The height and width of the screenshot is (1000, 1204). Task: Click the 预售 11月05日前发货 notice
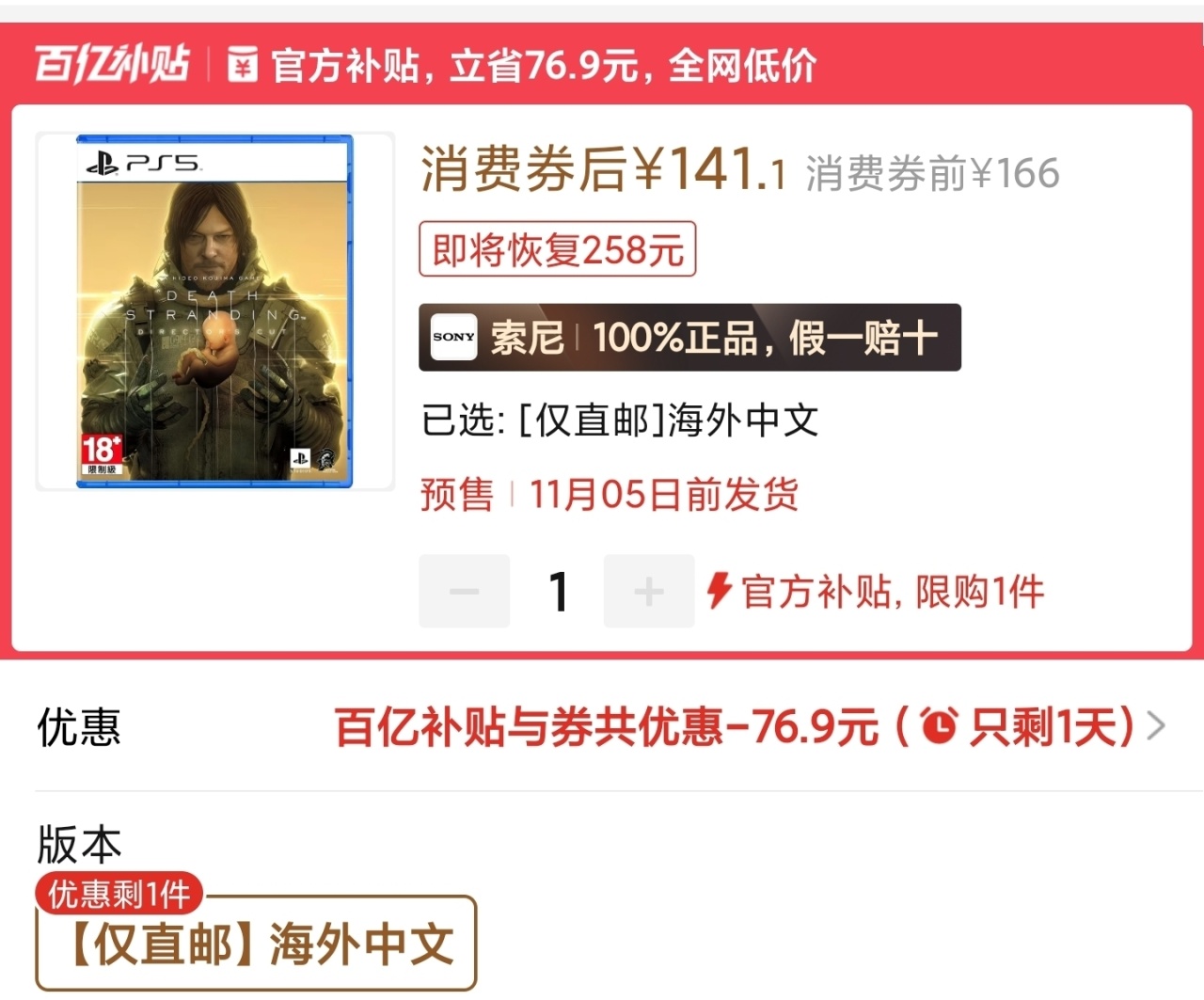(x=610, y=494)
